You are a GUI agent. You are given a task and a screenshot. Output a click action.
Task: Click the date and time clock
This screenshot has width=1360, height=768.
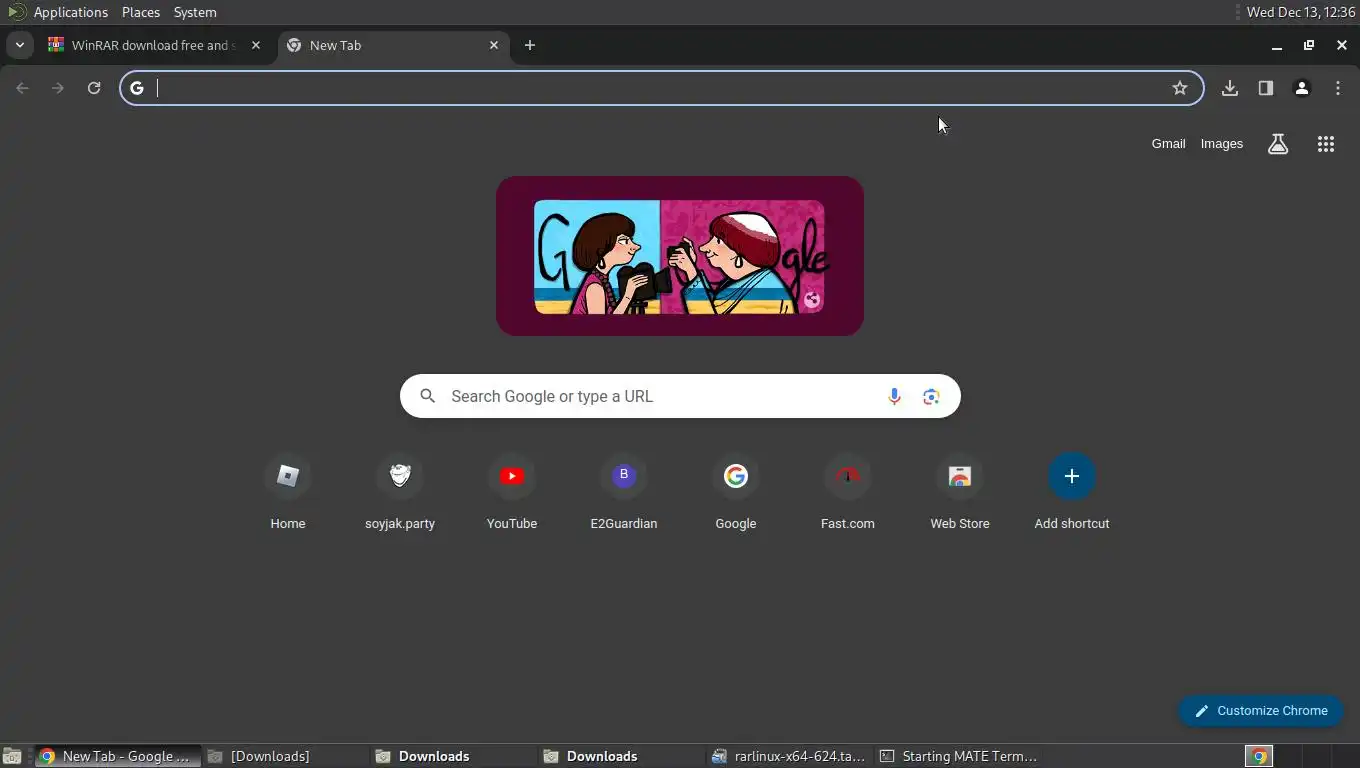[x=1301, y=12]
